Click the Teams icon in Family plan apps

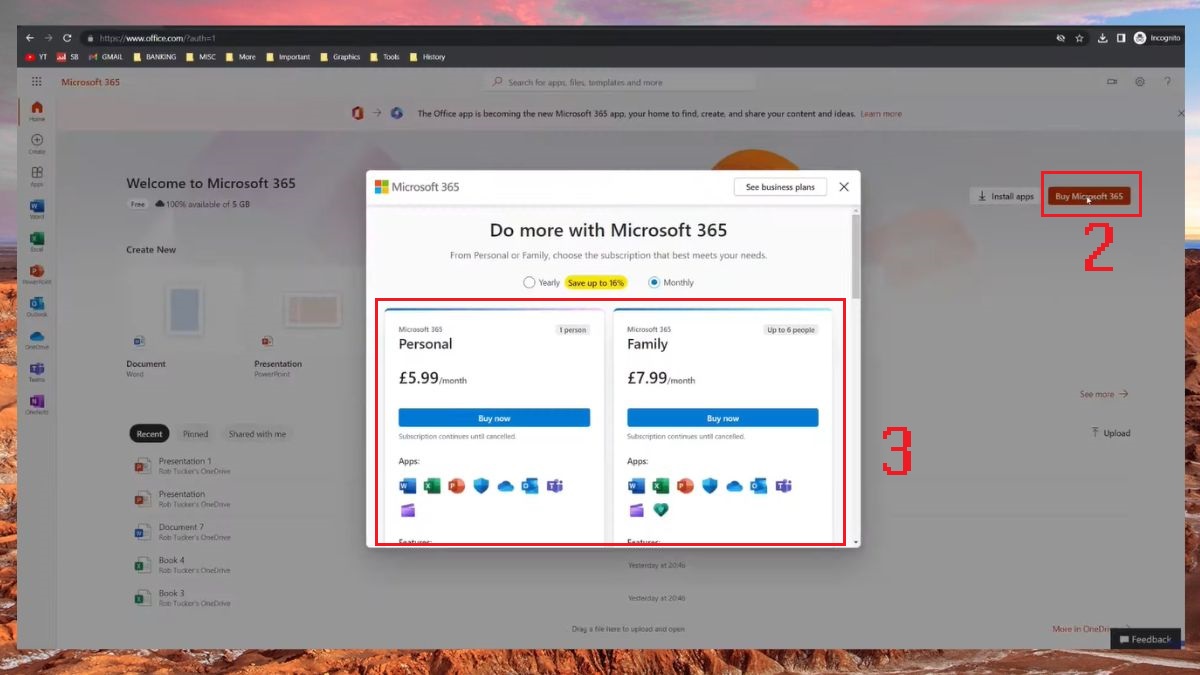coord(783,486)
